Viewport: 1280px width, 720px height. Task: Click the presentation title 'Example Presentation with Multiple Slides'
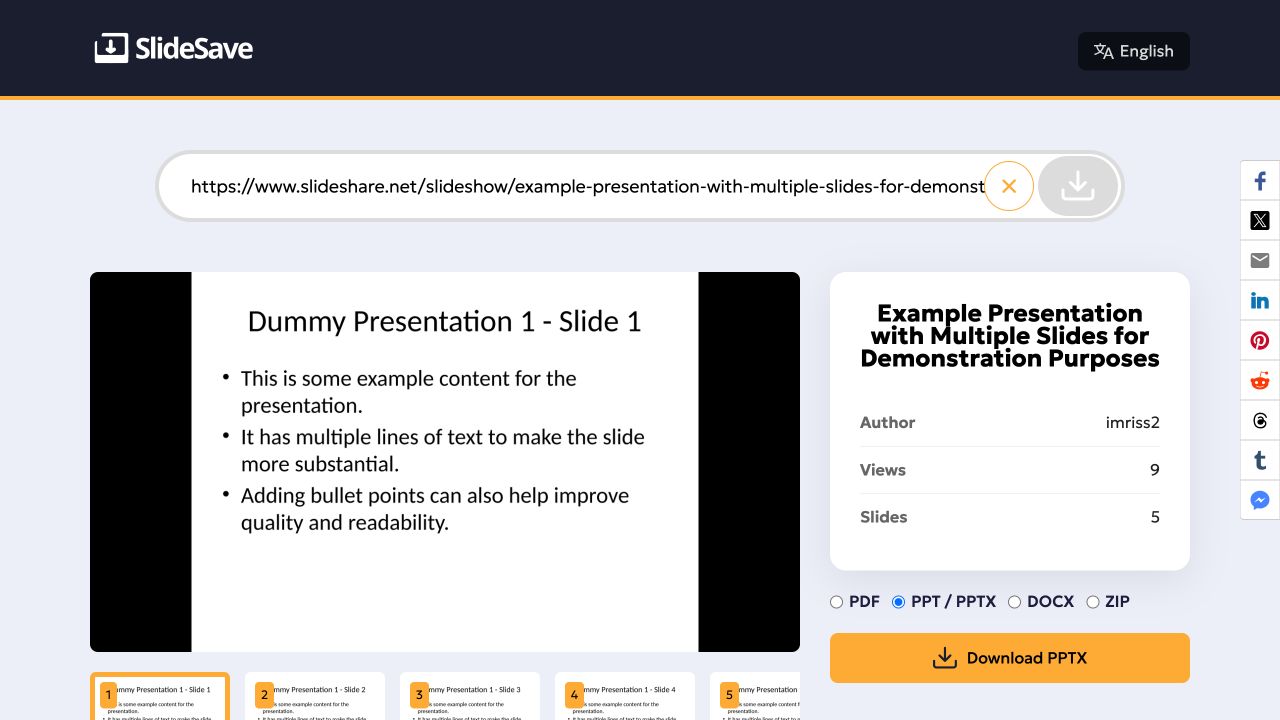click(1010, 336)
